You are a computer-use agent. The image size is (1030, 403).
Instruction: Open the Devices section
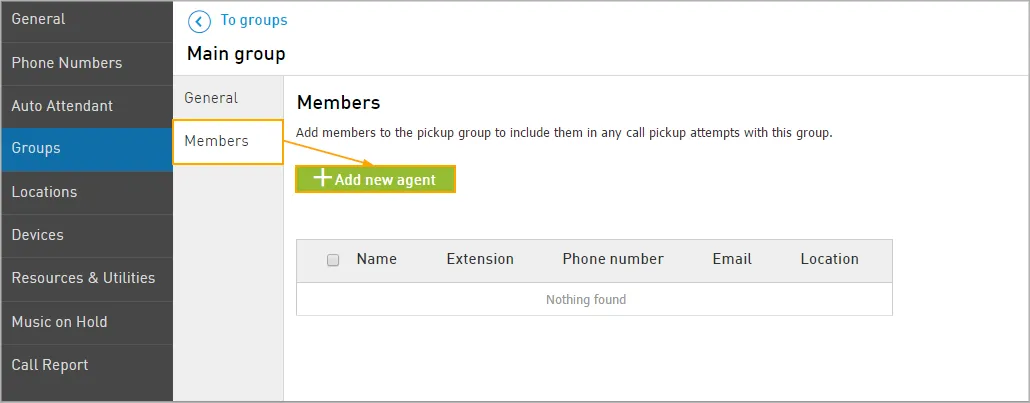pos(87,235)
